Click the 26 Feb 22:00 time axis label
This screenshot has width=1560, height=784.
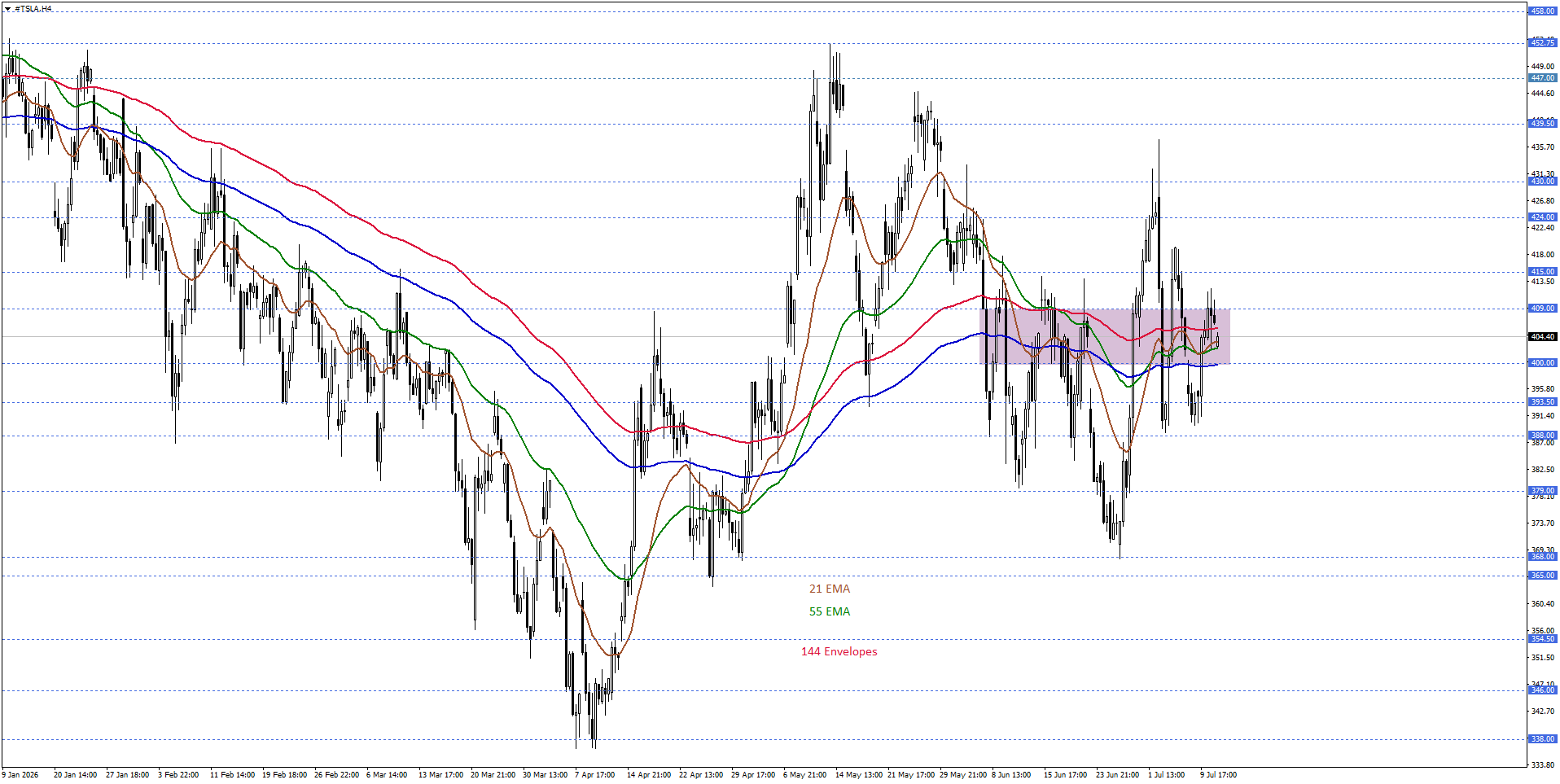[336, 775]
